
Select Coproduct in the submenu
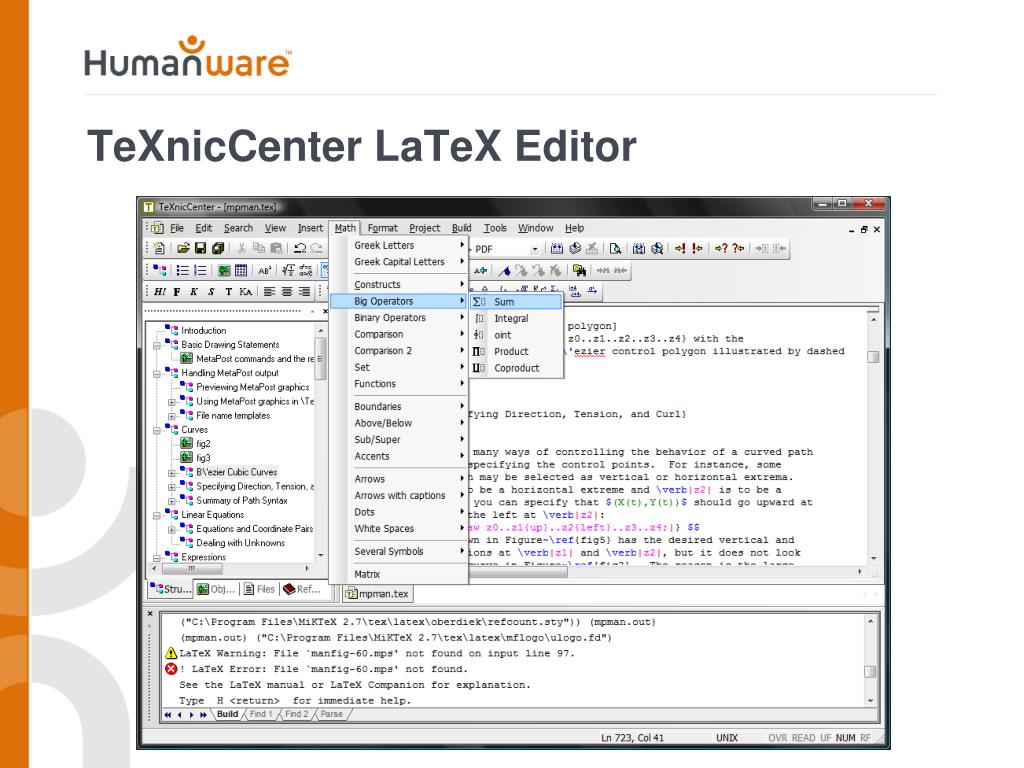pyautogui.click(x=516, y=368)
